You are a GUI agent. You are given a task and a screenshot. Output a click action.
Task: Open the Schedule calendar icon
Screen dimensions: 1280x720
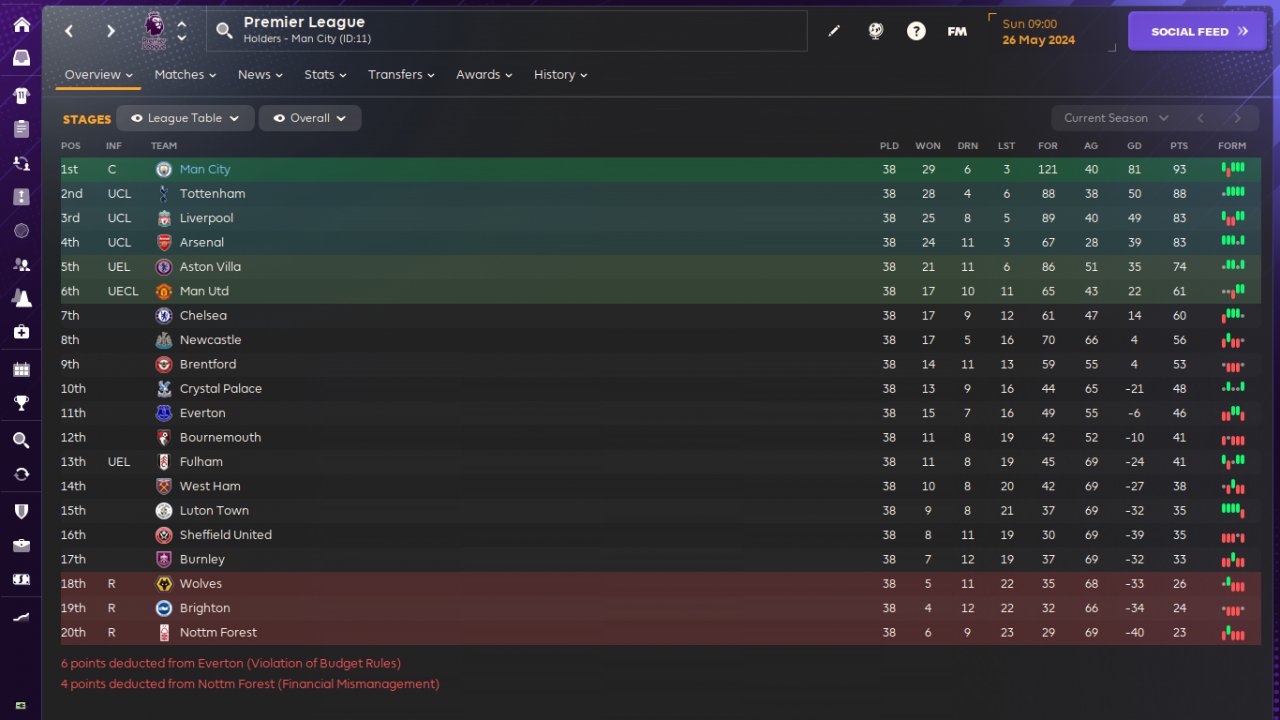pyautogui.click(x=21, y=370)
